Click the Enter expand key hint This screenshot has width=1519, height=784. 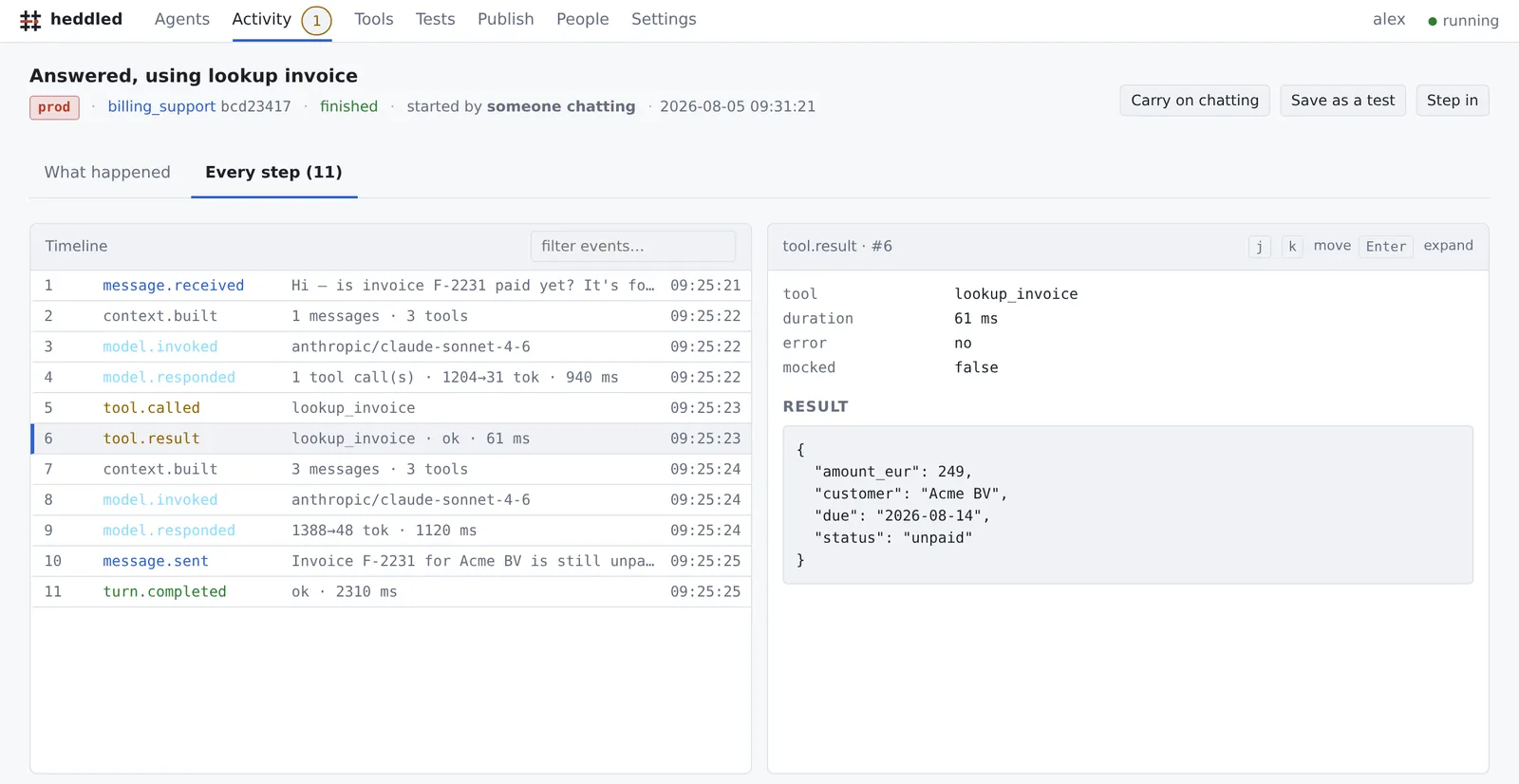(x=1386, y=247)
